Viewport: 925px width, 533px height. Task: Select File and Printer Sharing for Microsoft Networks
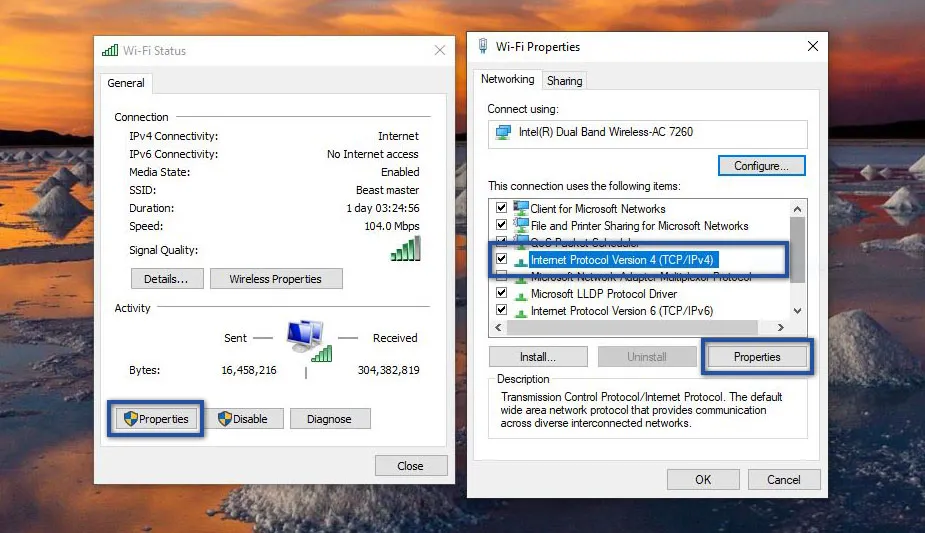click(640, 225)
